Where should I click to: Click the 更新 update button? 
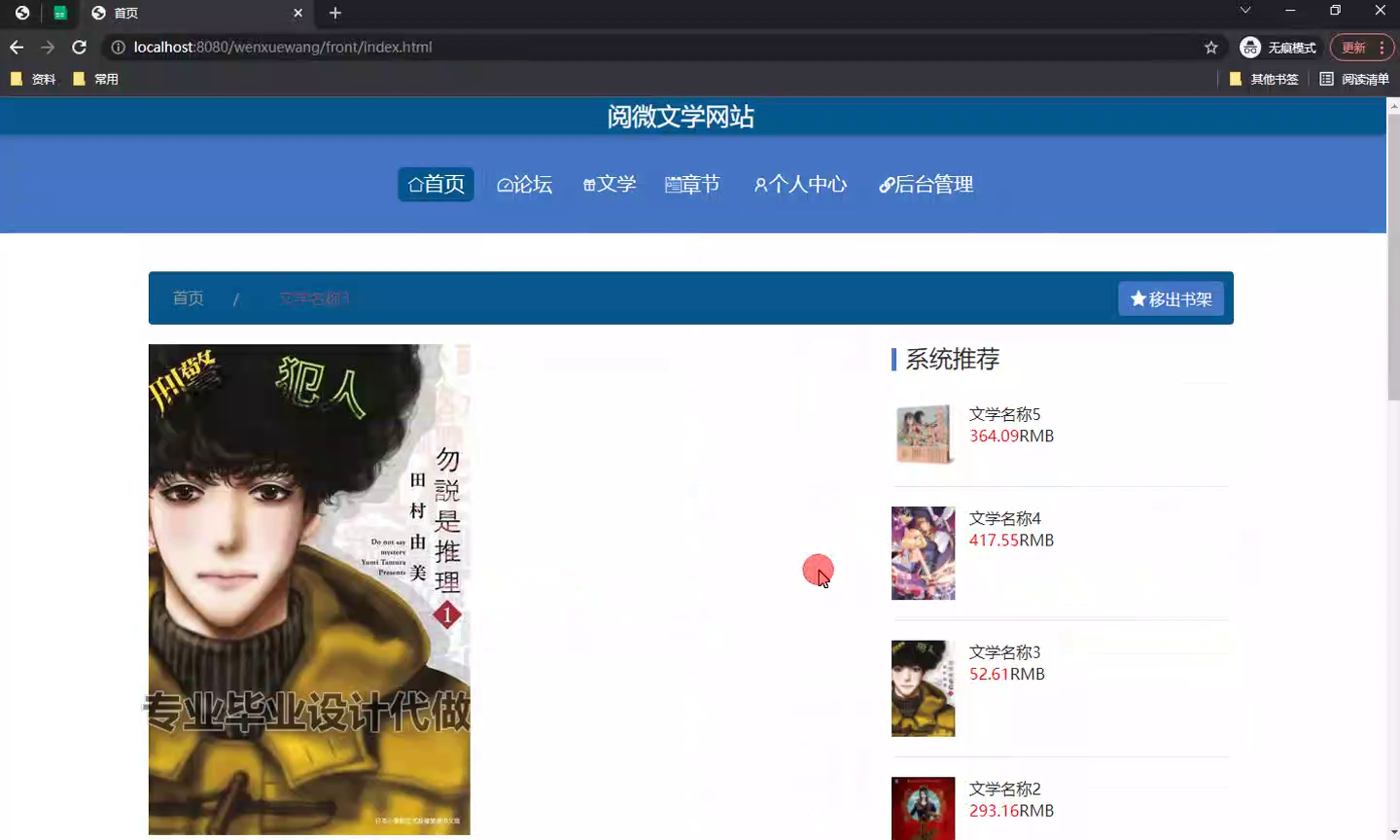coord(1353,48)
